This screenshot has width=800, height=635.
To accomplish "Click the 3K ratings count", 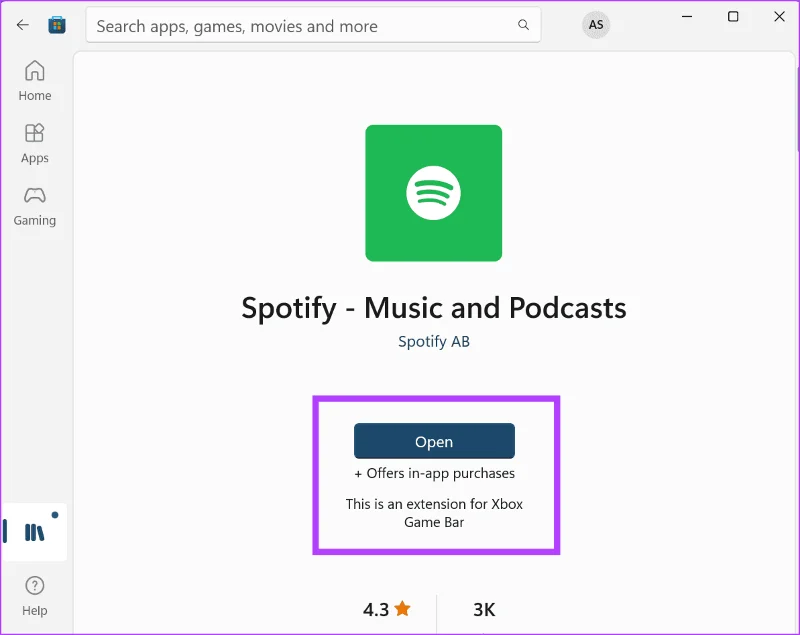I will click(484, 609).
